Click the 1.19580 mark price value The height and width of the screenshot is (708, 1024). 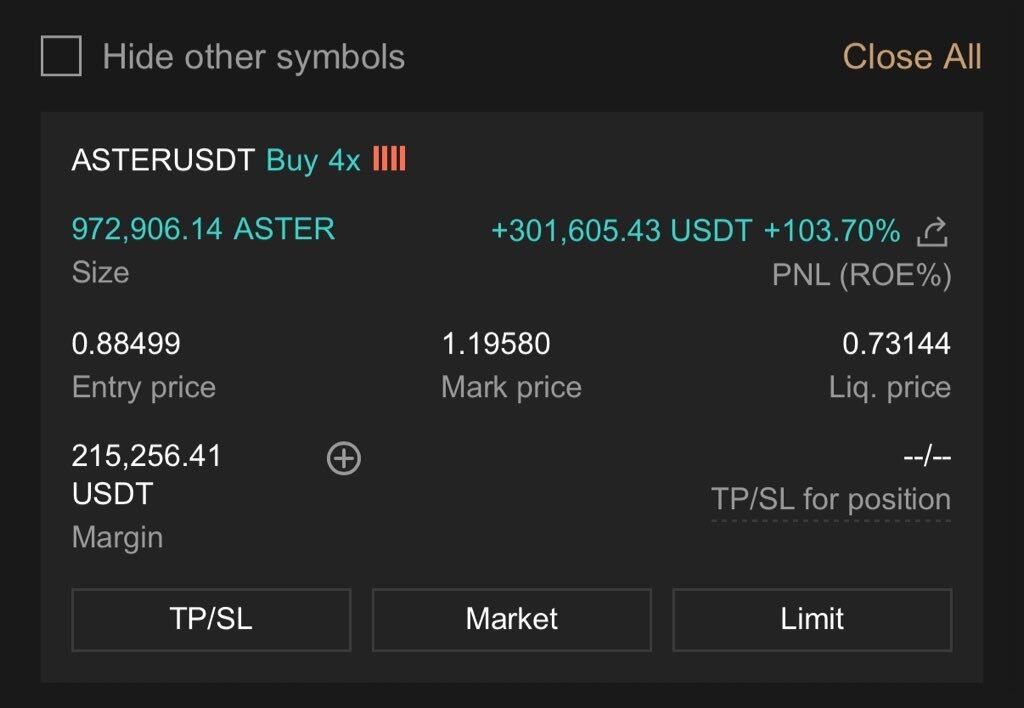496,345
